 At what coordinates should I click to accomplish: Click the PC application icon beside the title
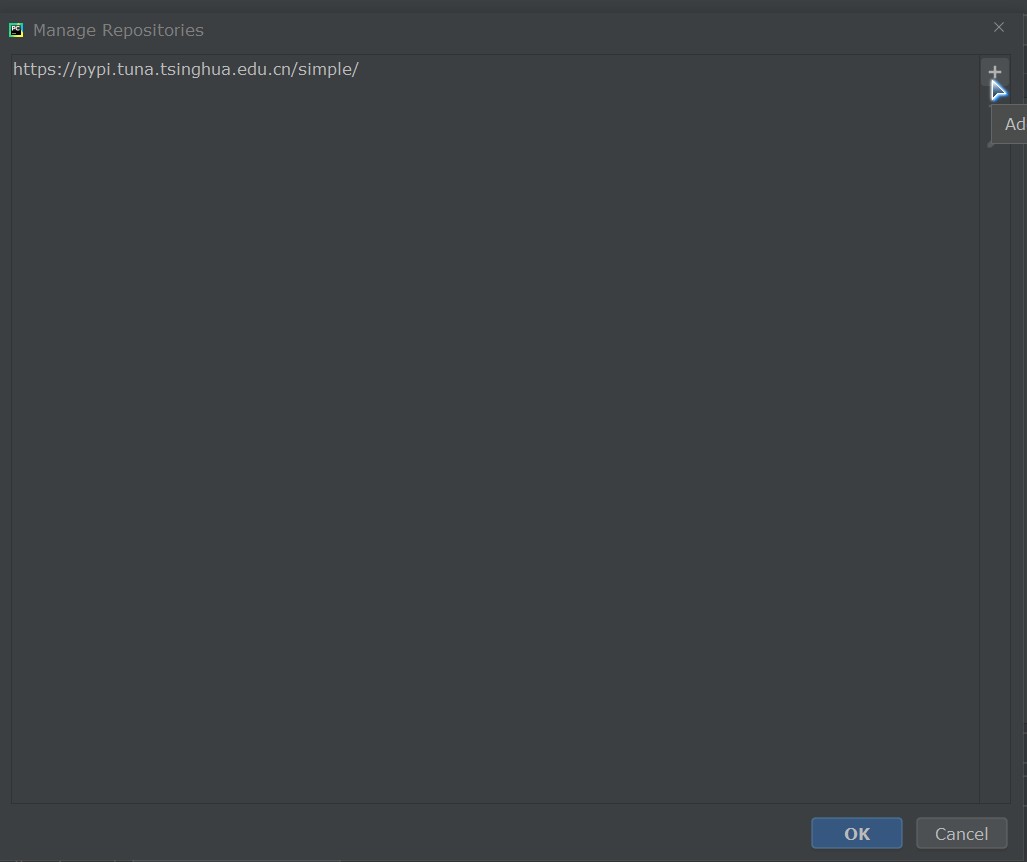click(x=16, y=30)
